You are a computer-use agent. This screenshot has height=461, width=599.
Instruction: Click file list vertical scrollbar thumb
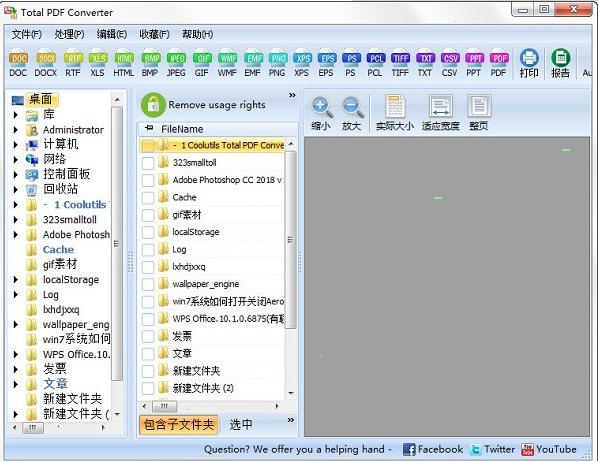291,240
